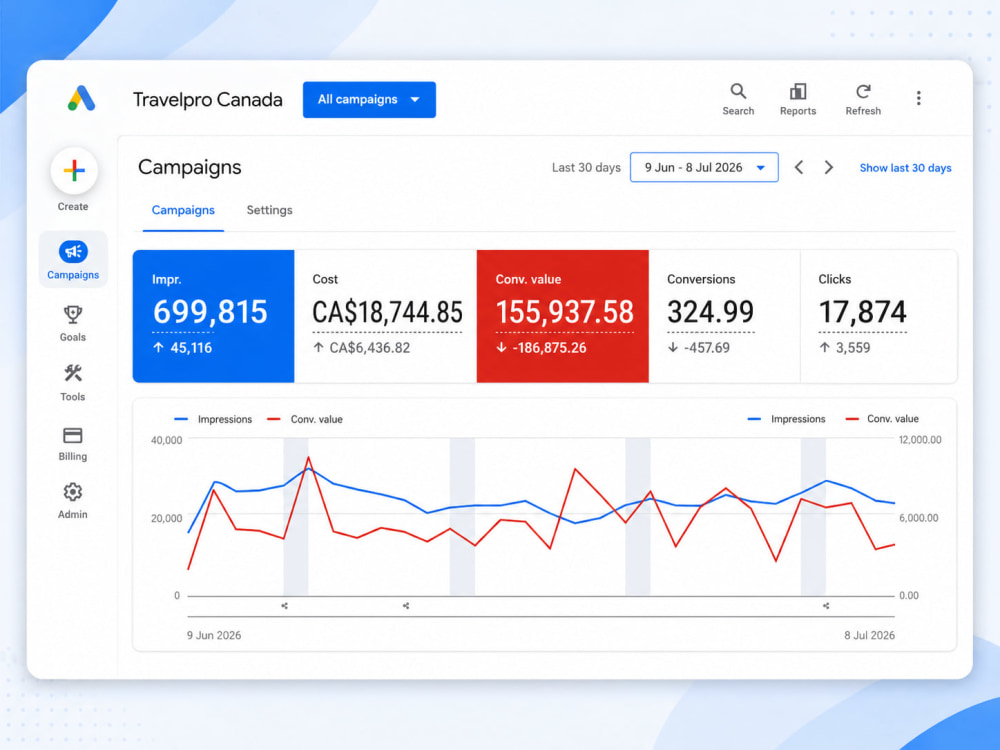Open the three-dot more options menu

tap(918, 98)
